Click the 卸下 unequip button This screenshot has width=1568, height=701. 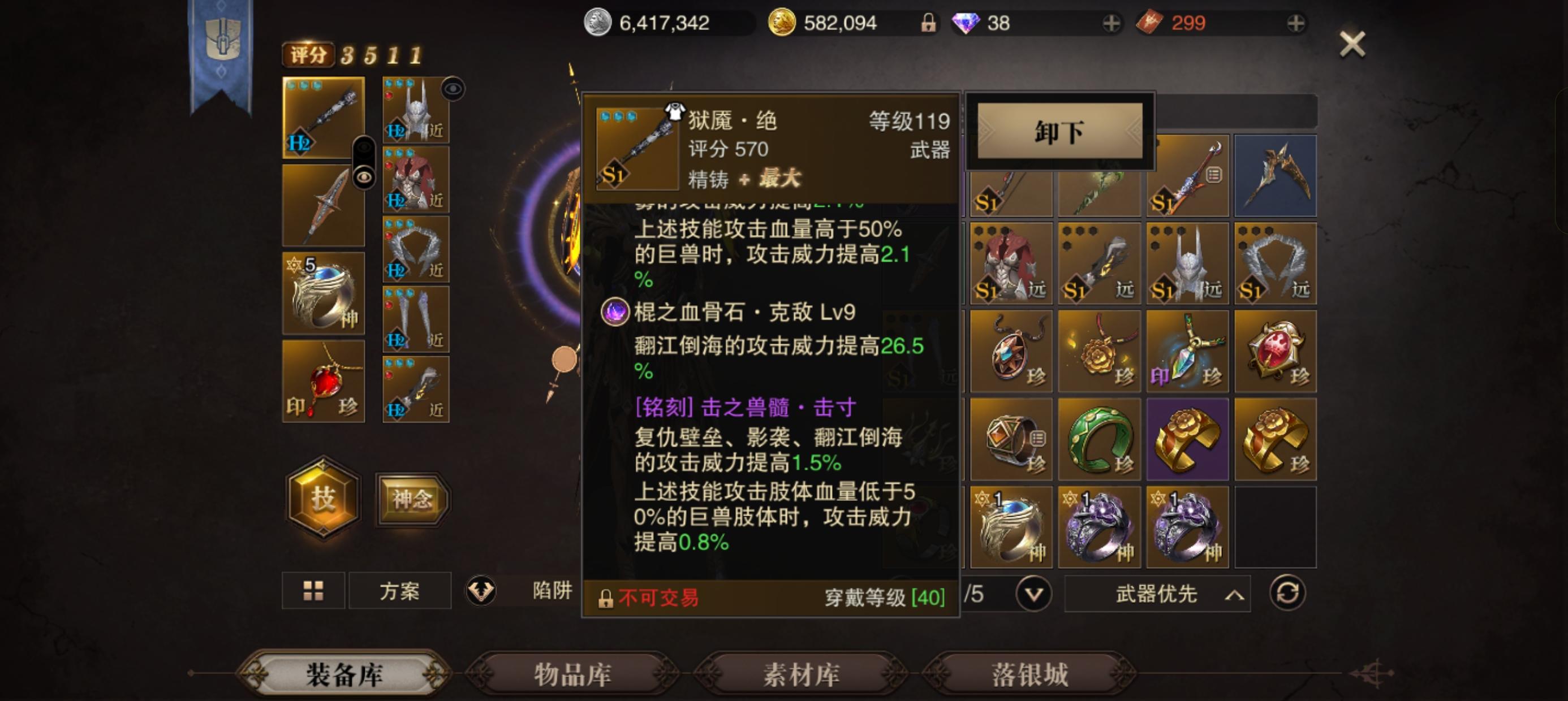1059,131
